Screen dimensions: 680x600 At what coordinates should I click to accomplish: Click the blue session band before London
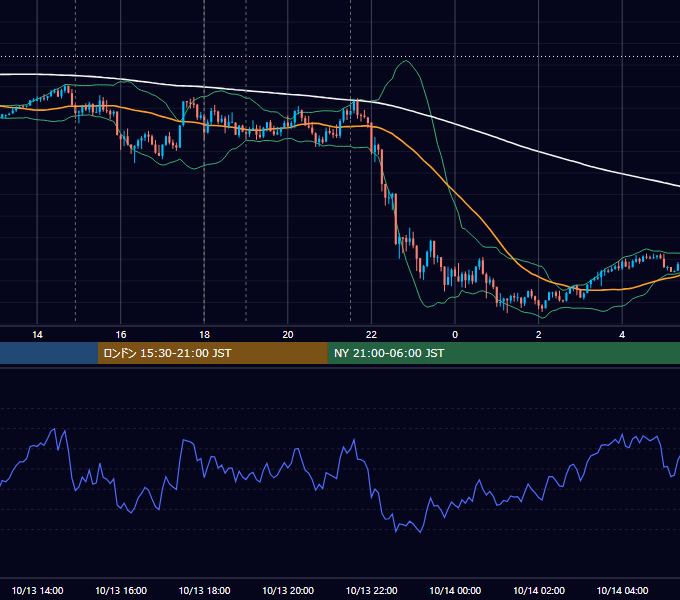click(49, 353)
